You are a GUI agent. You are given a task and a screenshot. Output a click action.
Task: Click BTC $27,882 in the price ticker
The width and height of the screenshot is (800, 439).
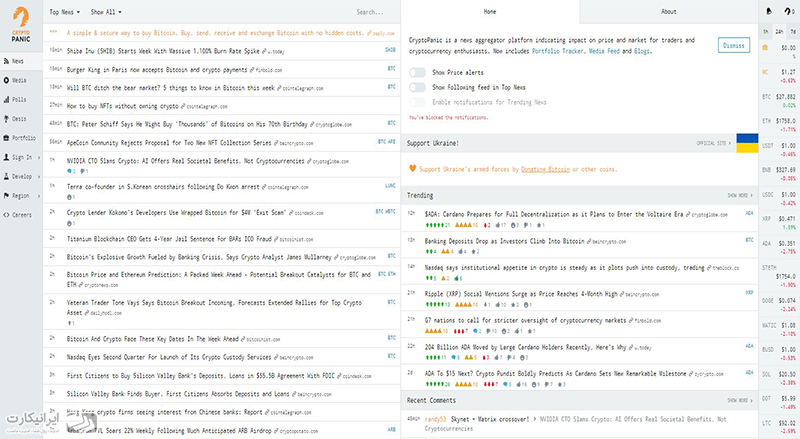(x=779, y=99)
